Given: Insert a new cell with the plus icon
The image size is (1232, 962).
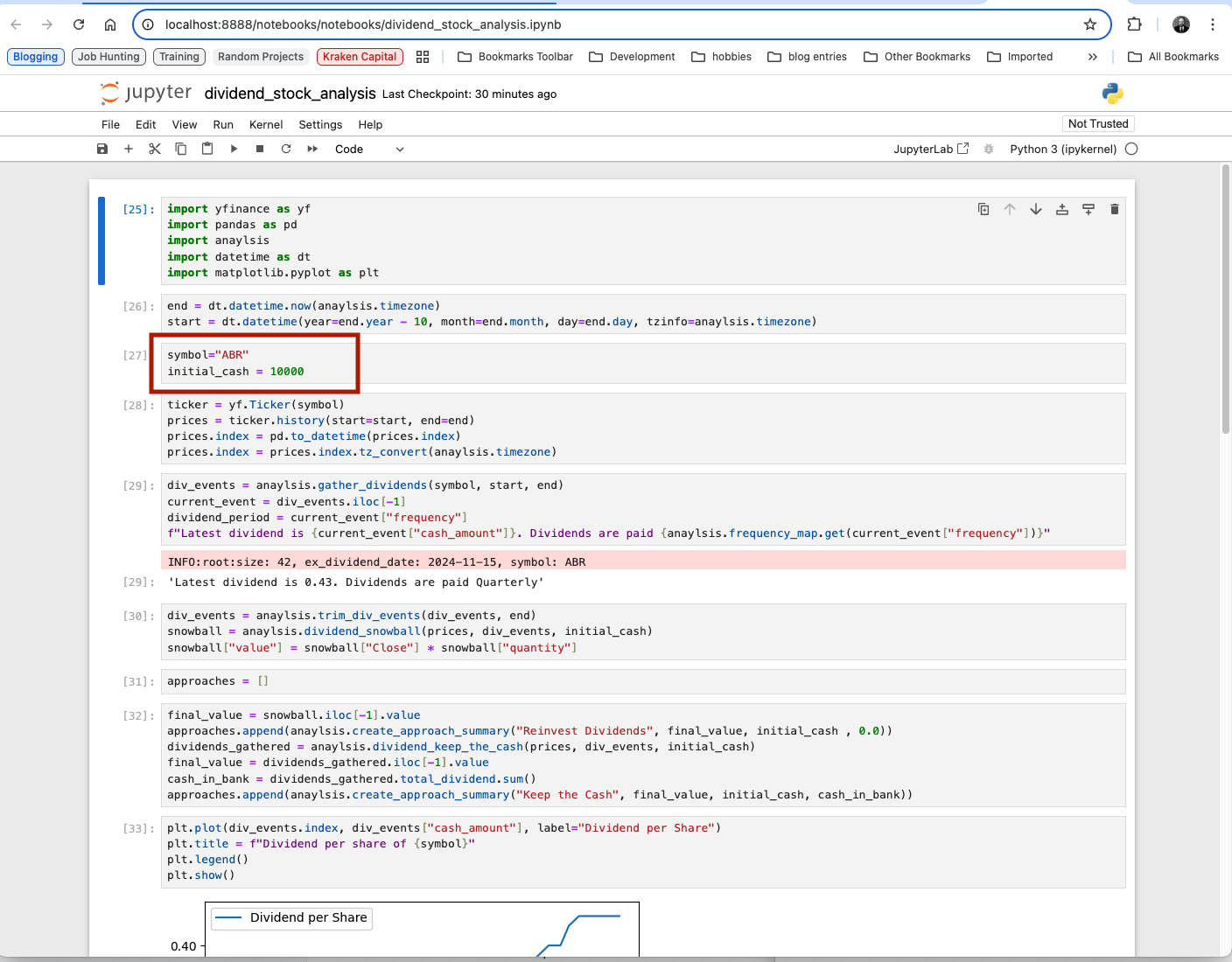Looking at the screenshot, I should [x=129, y=149].
